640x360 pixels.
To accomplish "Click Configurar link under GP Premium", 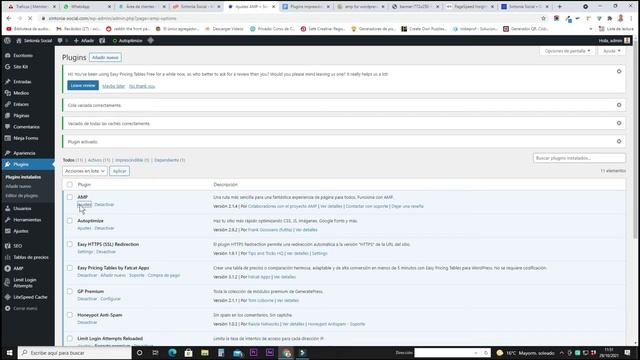I will 111,299.
